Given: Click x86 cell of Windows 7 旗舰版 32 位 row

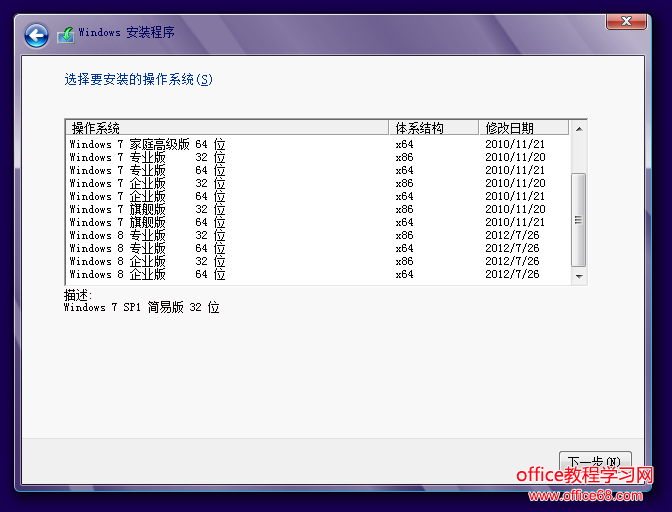Looking at the screenshot, I should click(404, 210).
